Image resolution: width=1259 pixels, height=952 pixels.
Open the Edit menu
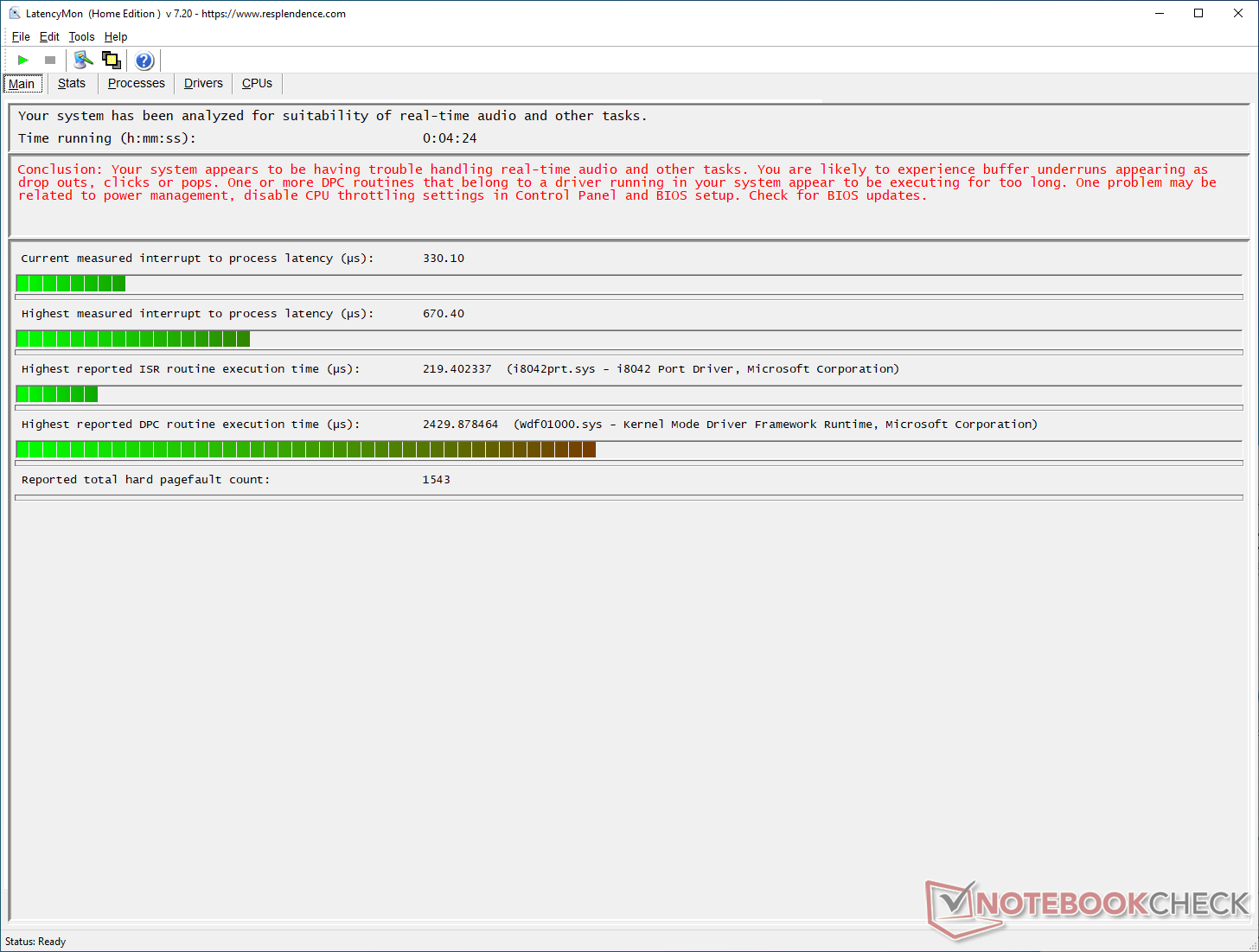[x=49, y=36]
